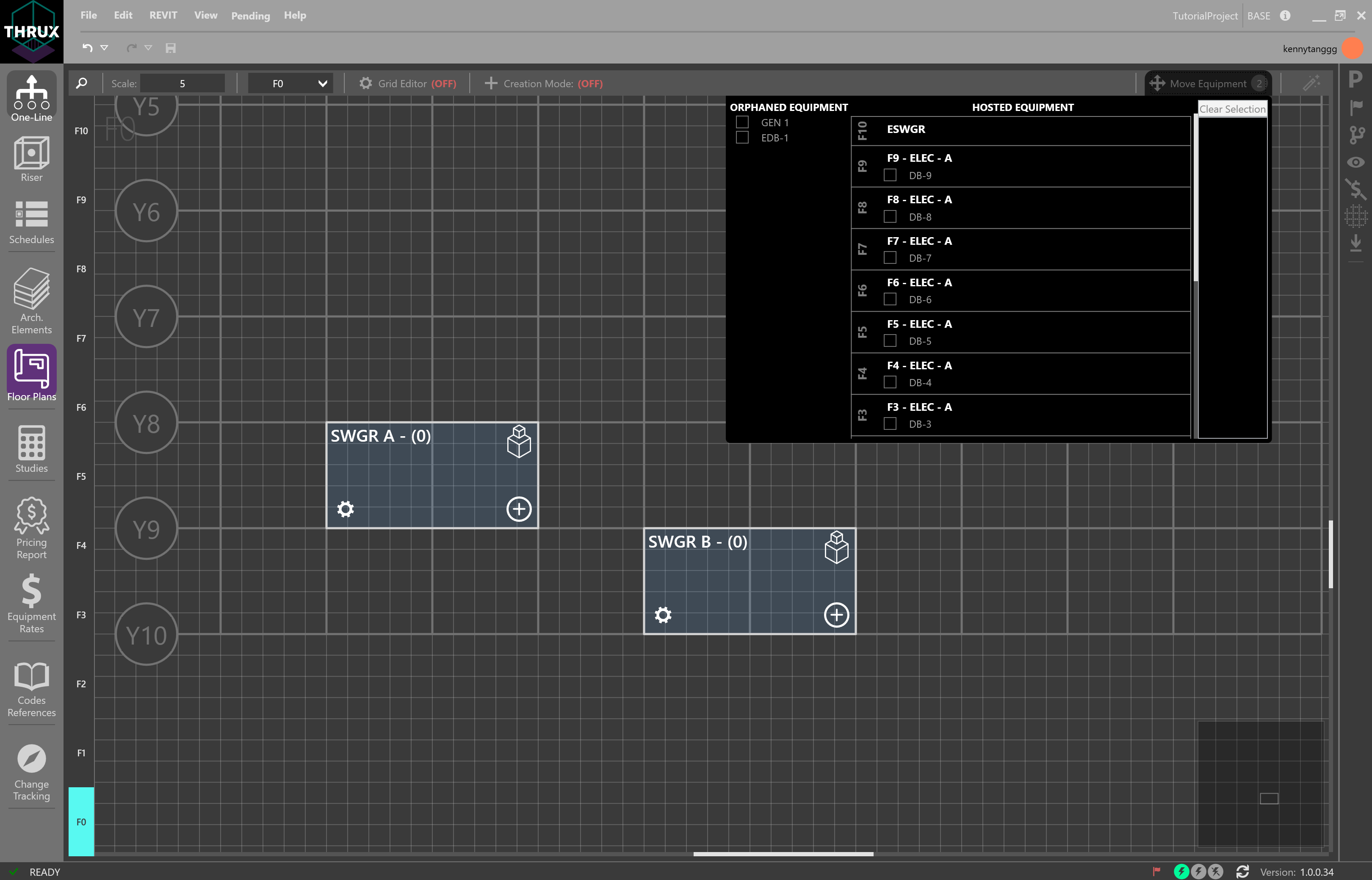Click the Clear Selection button

[x=1232, y=108]
